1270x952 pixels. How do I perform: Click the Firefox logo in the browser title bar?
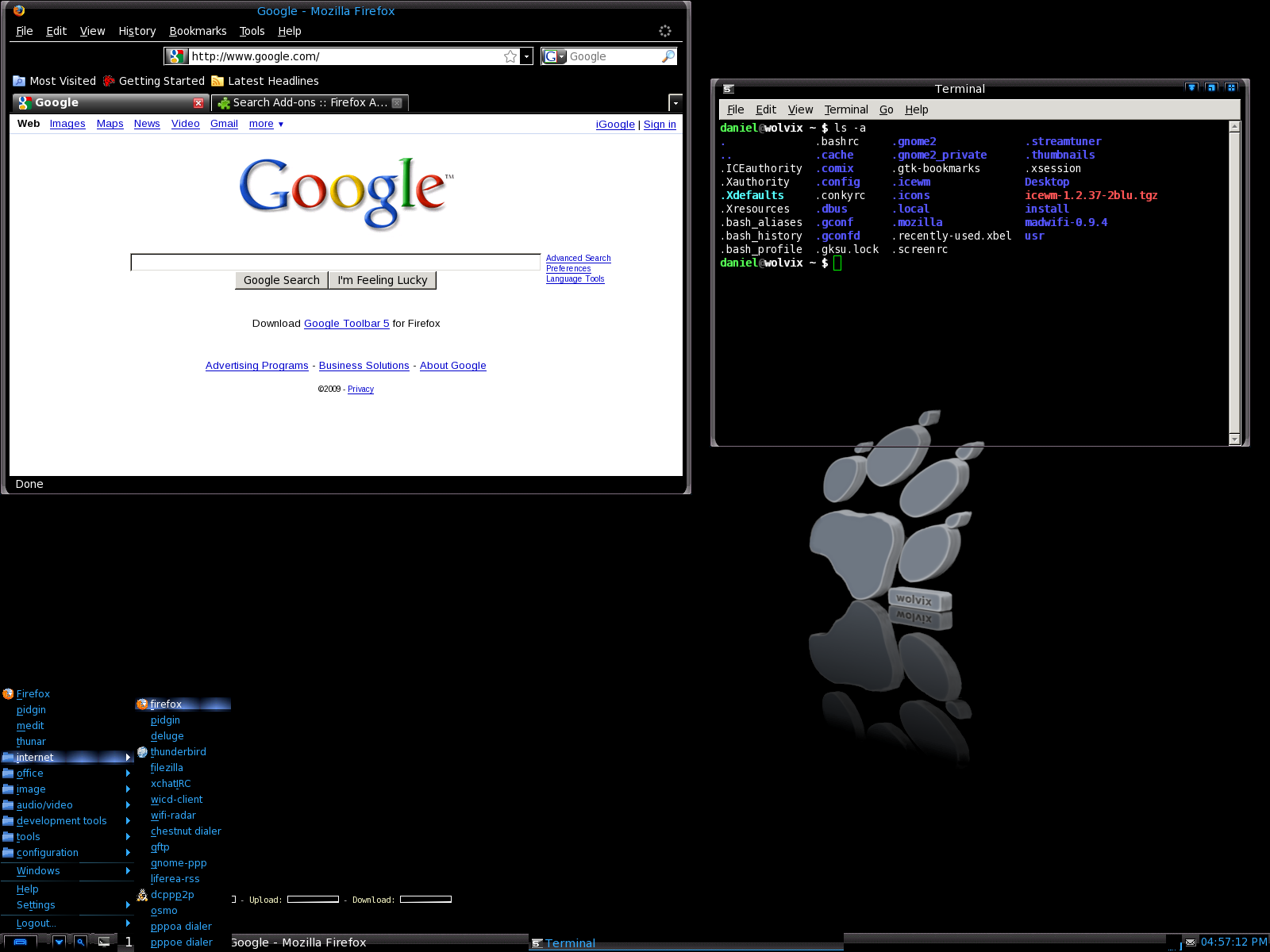pos(19,10)
